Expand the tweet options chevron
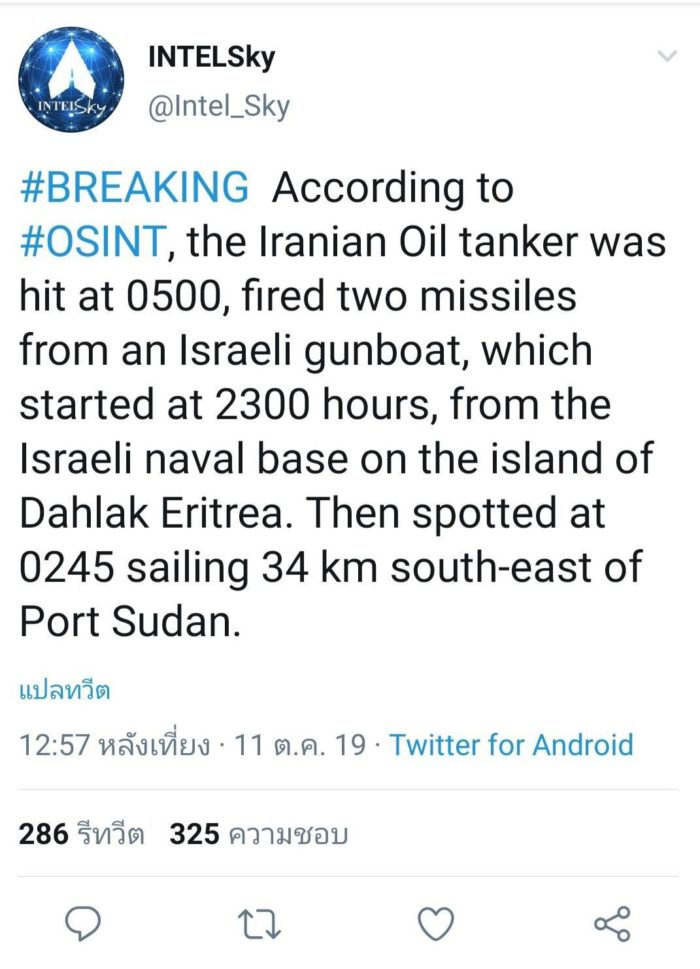 point(666,57)
